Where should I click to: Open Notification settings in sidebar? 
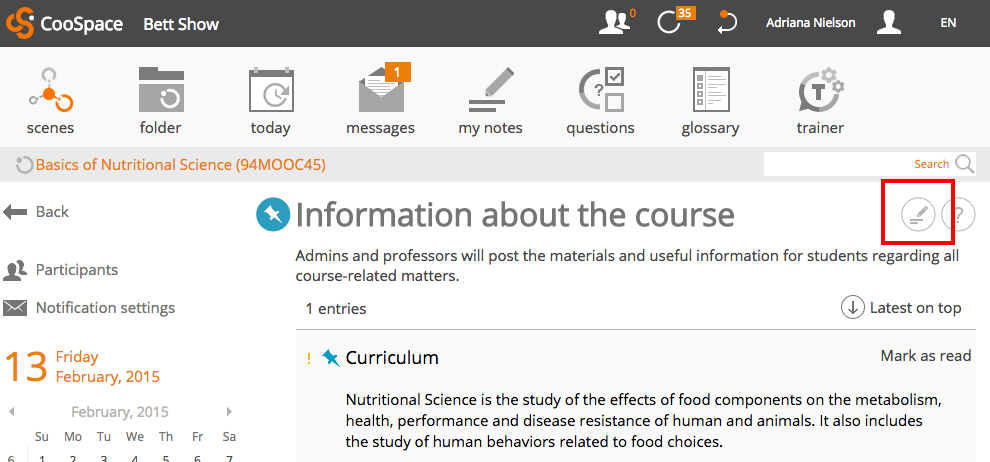[89, 308]
